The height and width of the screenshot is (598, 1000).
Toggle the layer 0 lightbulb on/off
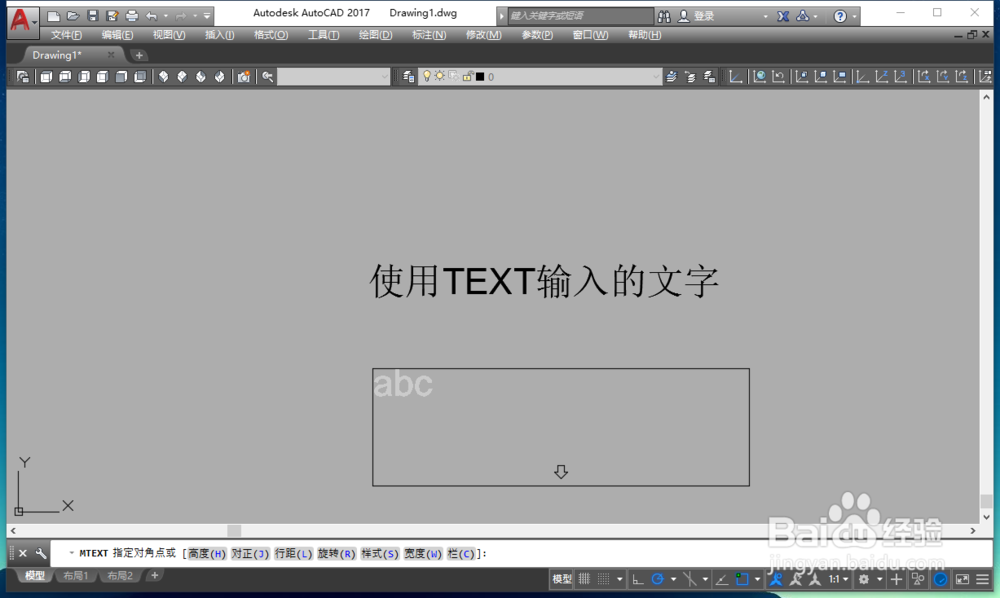(x=427, y=77)
